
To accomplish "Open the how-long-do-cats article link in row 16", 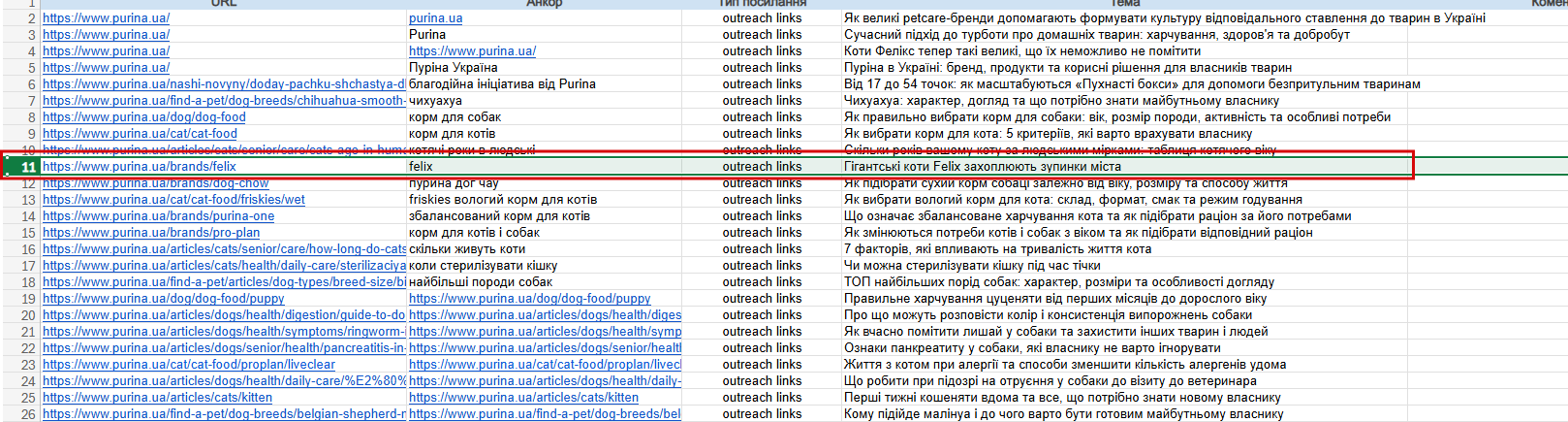I will 224,249.
